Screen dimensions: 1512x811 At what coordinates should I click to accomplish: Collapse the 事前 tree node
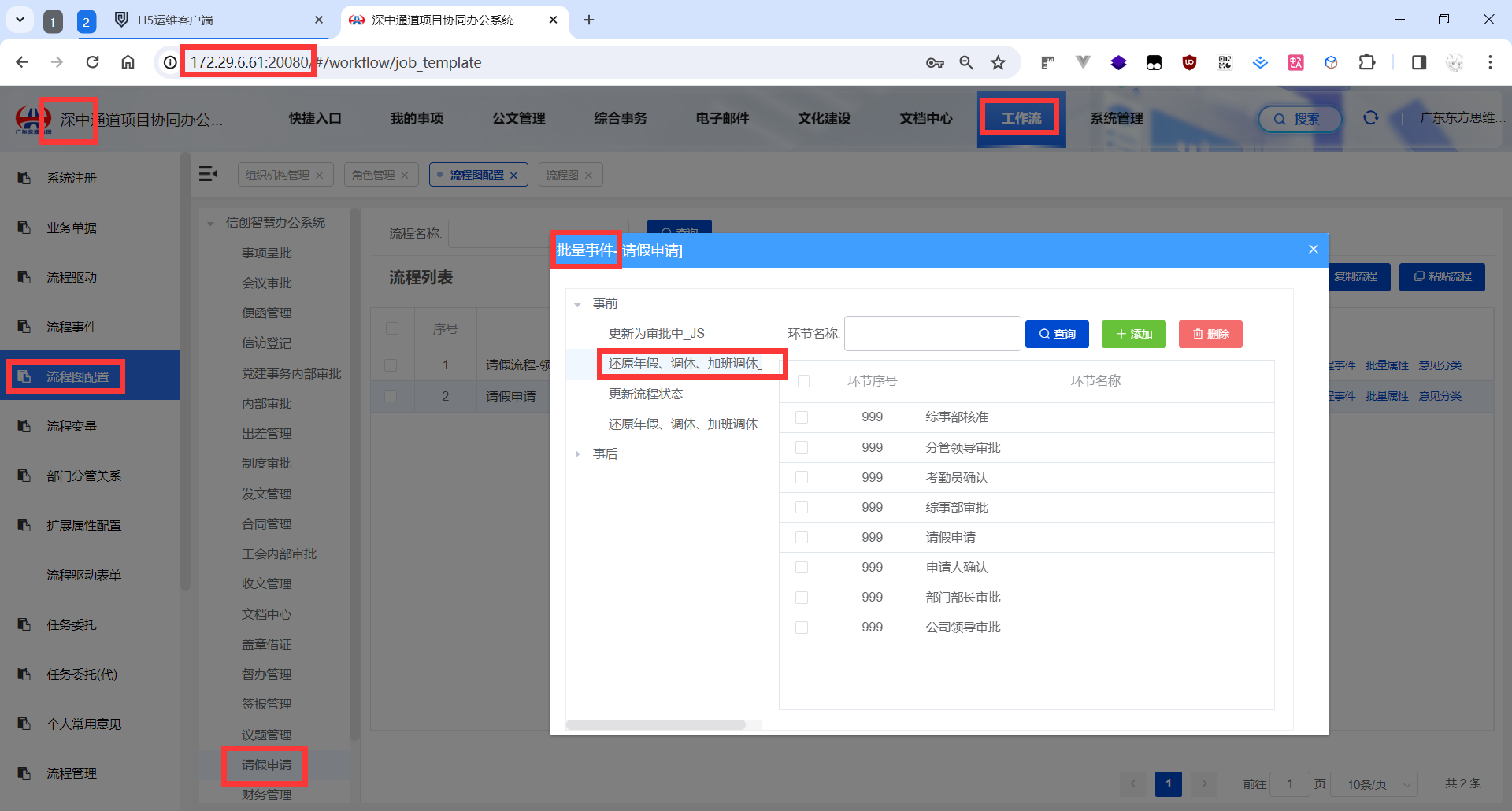[x=577, y=304]
